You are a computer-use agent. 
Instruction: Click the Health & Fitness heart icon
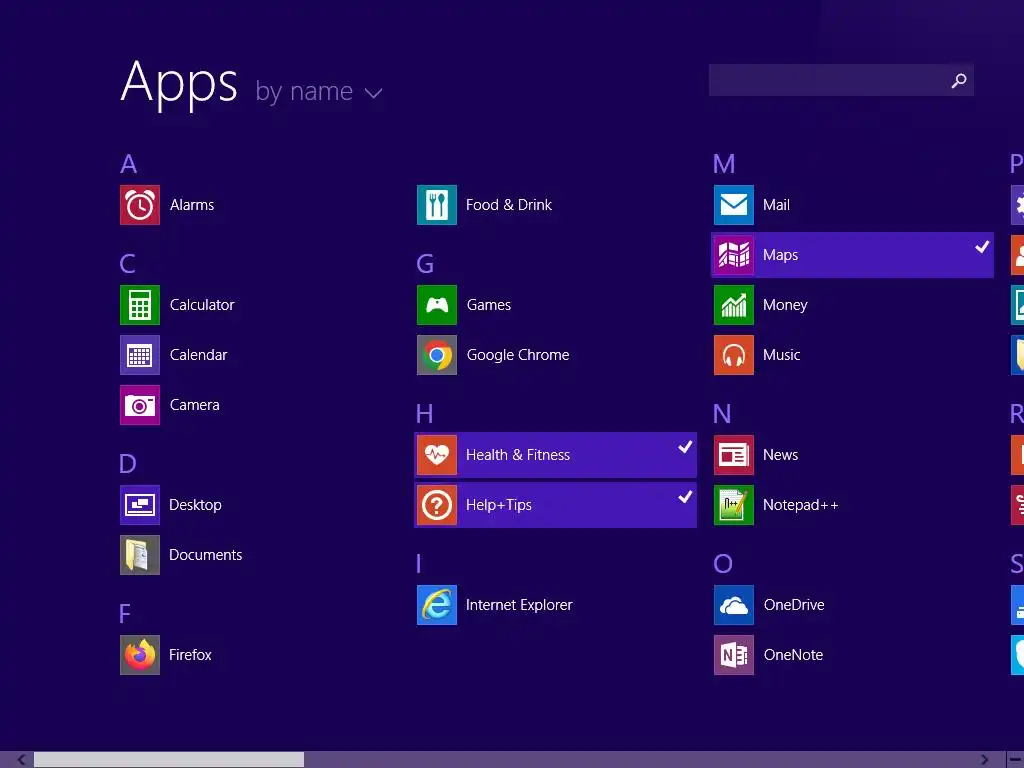[437, 455]
